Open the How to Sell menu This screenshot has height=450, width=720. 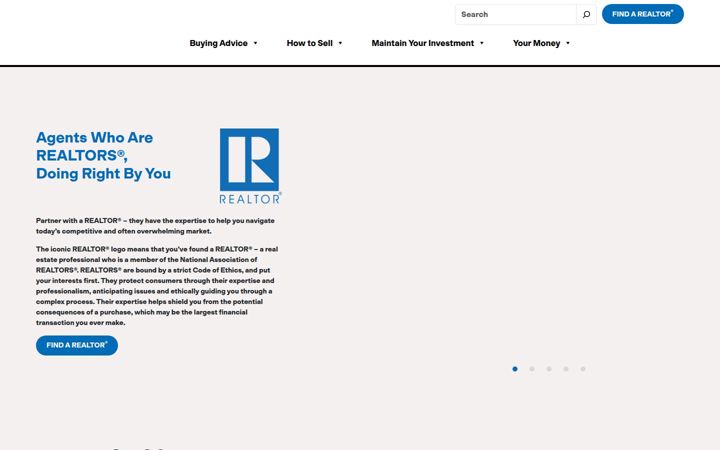(x=309, y=43)
